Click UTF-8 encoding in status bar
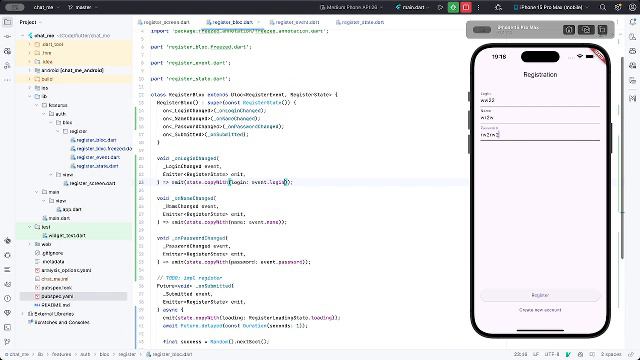The image size is (640, 360). tap(552, 354)
